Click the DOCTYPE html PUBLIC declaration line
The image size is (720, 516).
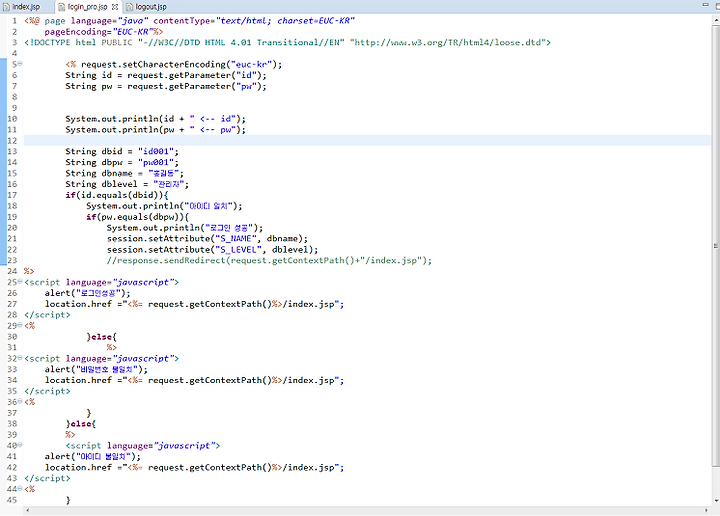tap(287, 42)
